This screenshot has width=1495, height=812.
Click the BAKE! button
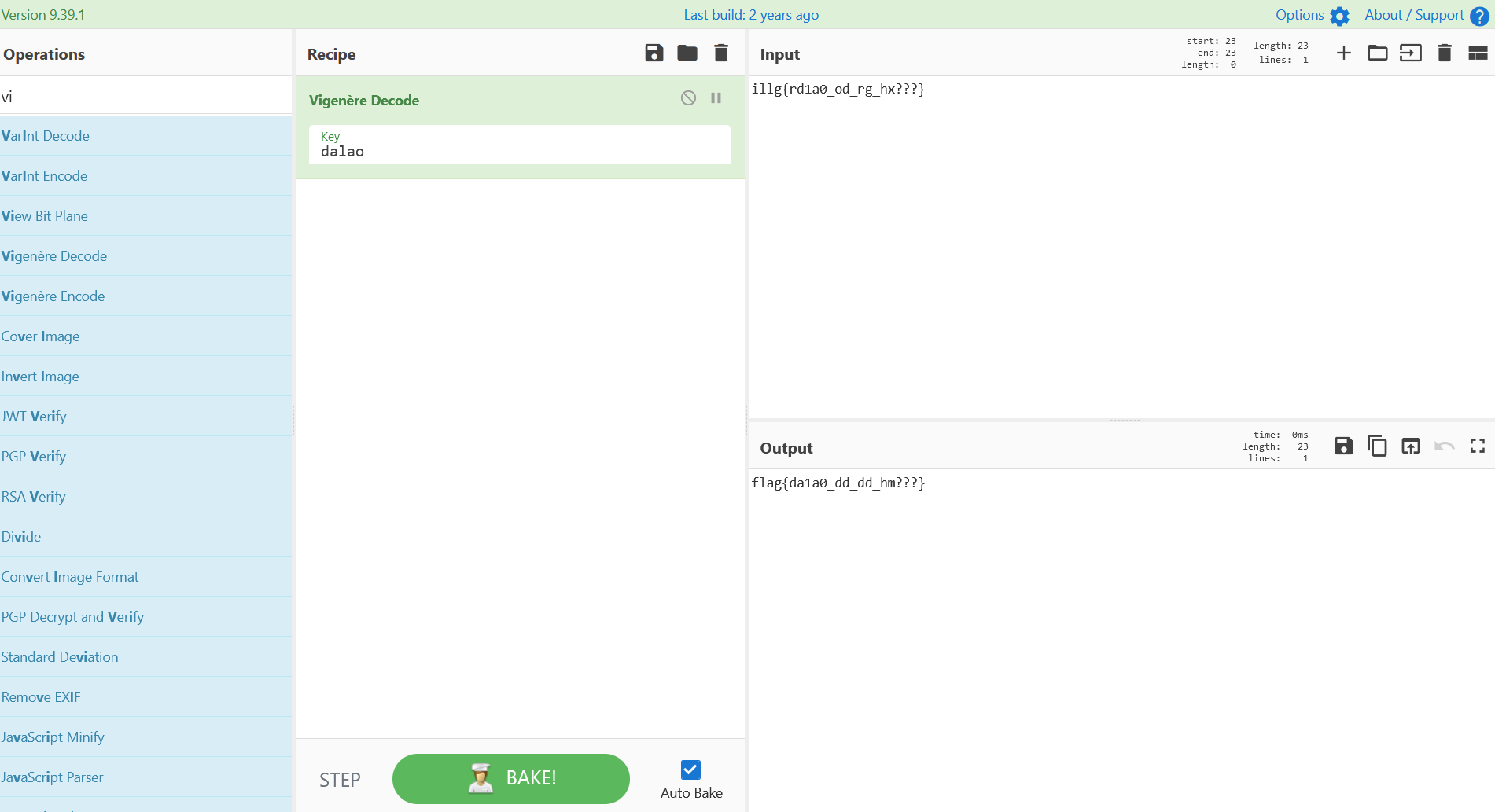coord(511,778)
